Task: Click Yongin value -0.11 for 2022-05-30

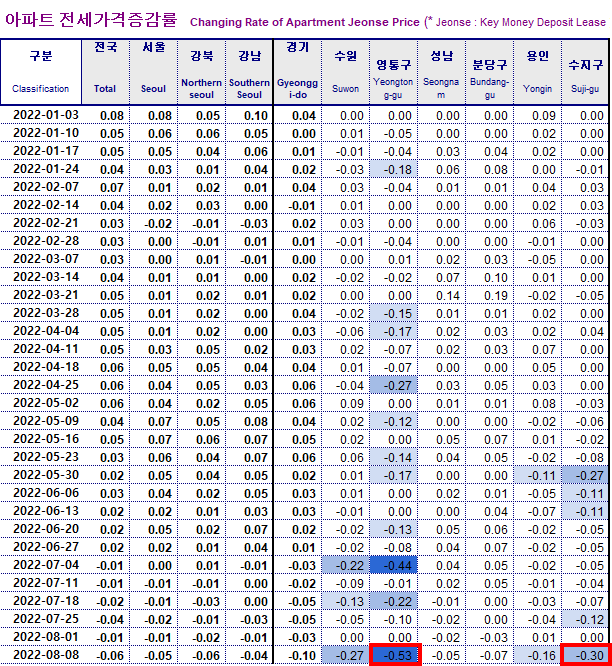Action: pos(537,475)
